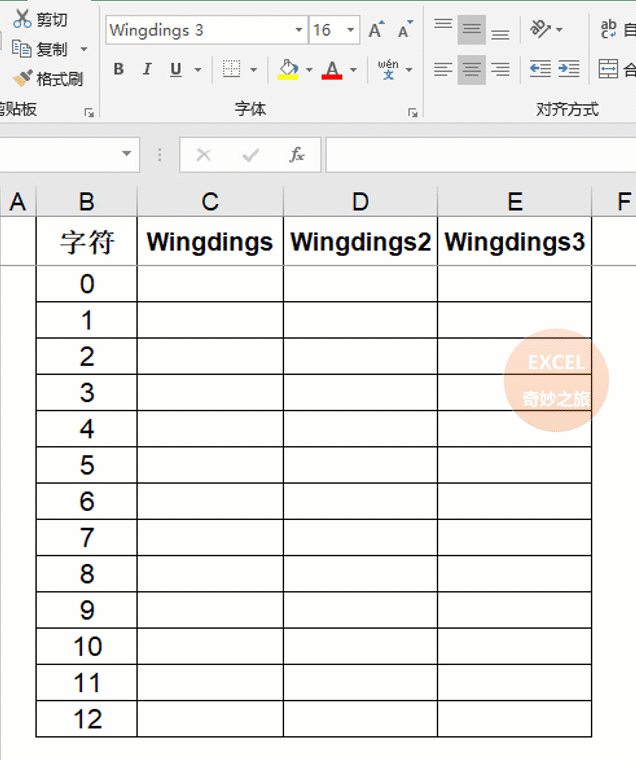Screen dimensions: 636x760
Task: Click the insert function fx icon
Action: [297, 155]
